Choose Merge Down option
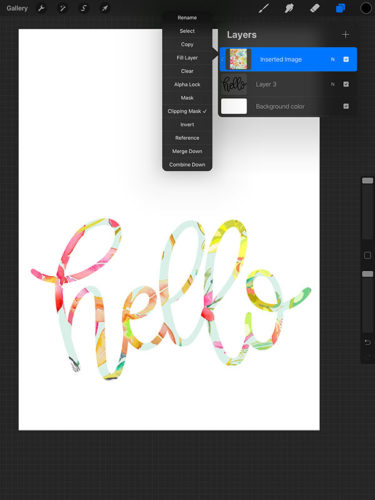The height and width of the screenshot is (500, 375). coord(187,151)
